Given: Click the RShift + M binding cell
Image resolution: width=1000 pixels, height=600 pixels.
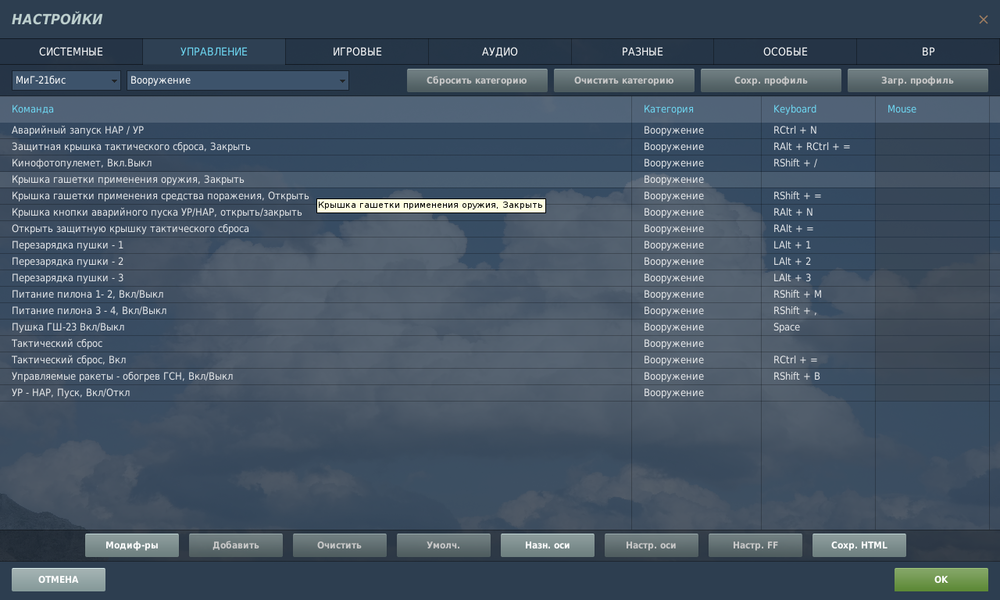Looking at the screenshot, I should click(x=818, y=295).
